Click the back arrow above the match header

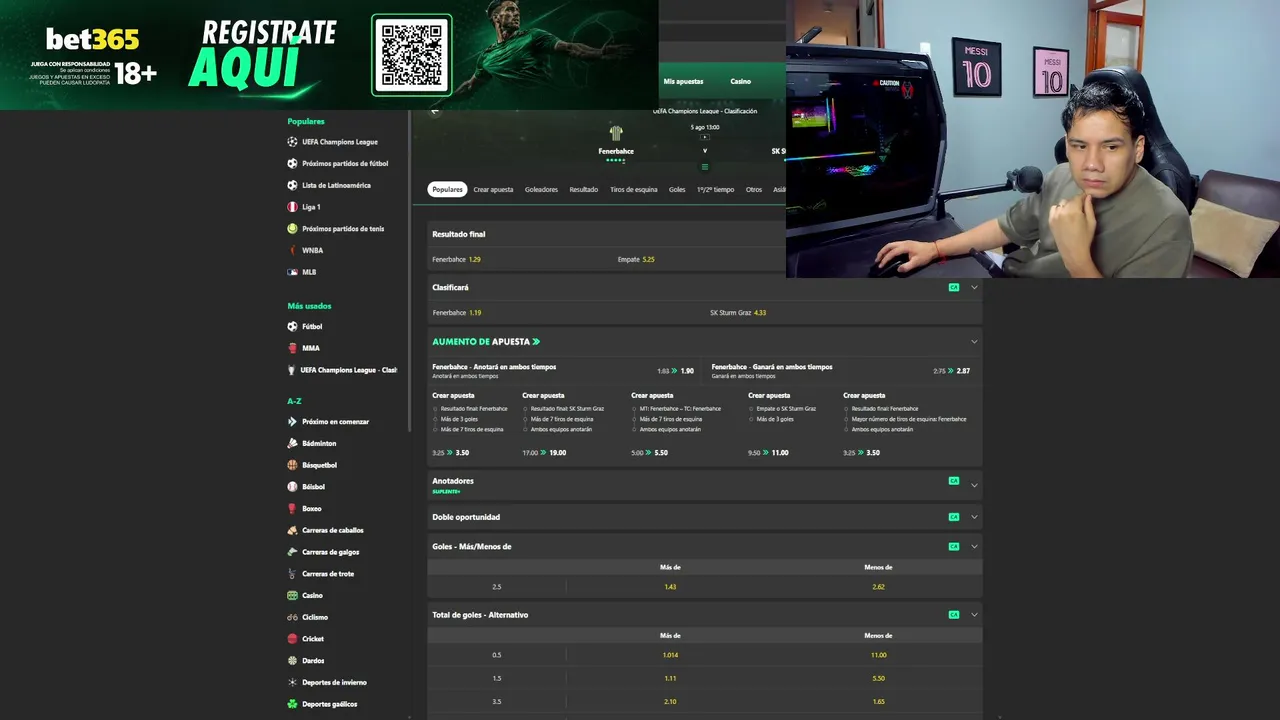pyautogui.click(x=435, y=111)
